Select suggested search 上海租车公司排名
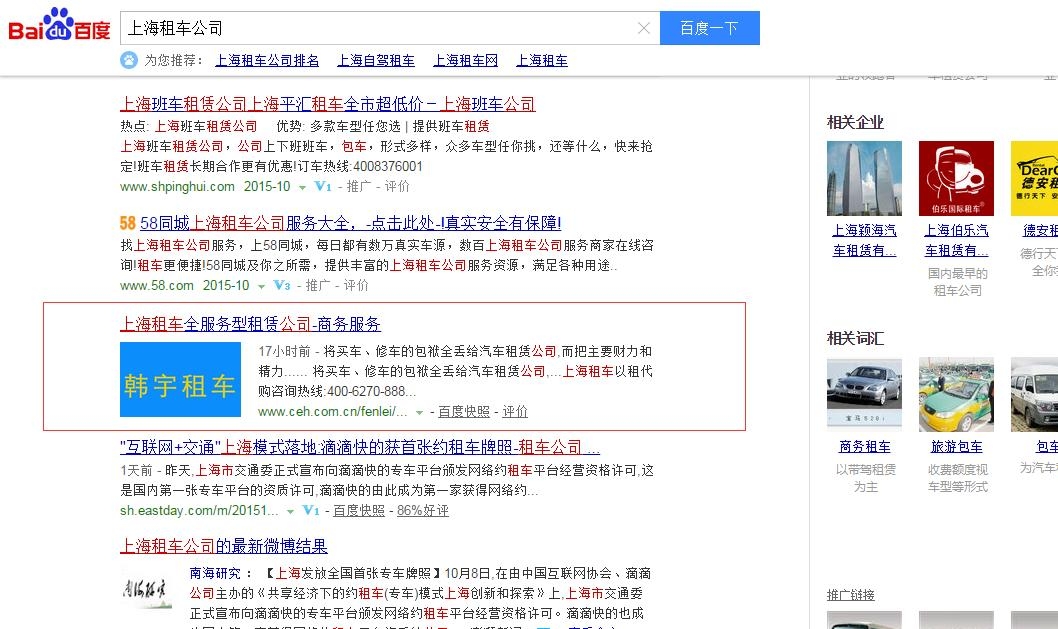The image size is (1058, 629). click(267, 60)
